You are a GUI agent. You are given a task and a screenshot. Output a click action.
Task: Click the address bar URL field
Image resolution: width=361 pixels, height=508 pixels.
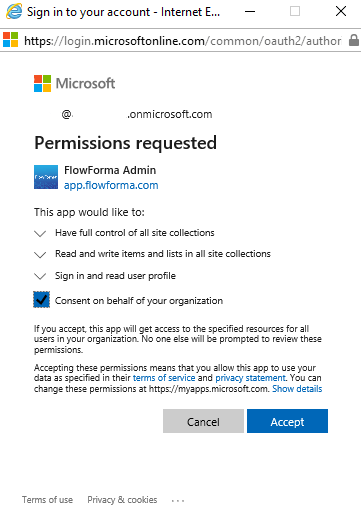(183, 41)
